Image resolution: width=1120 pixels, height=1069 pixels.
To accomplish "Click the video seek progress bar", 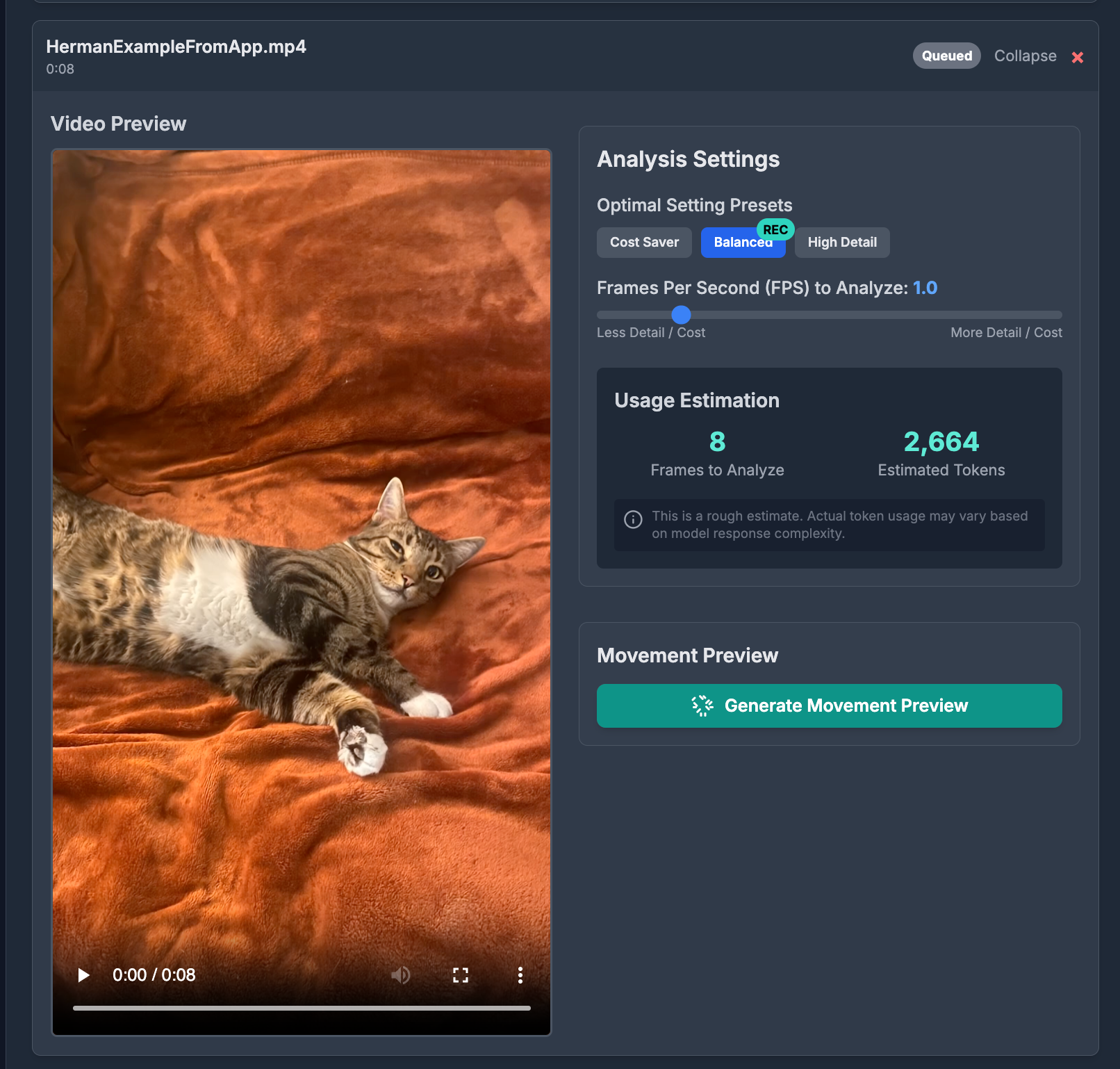I will [x=302, y=1007].
